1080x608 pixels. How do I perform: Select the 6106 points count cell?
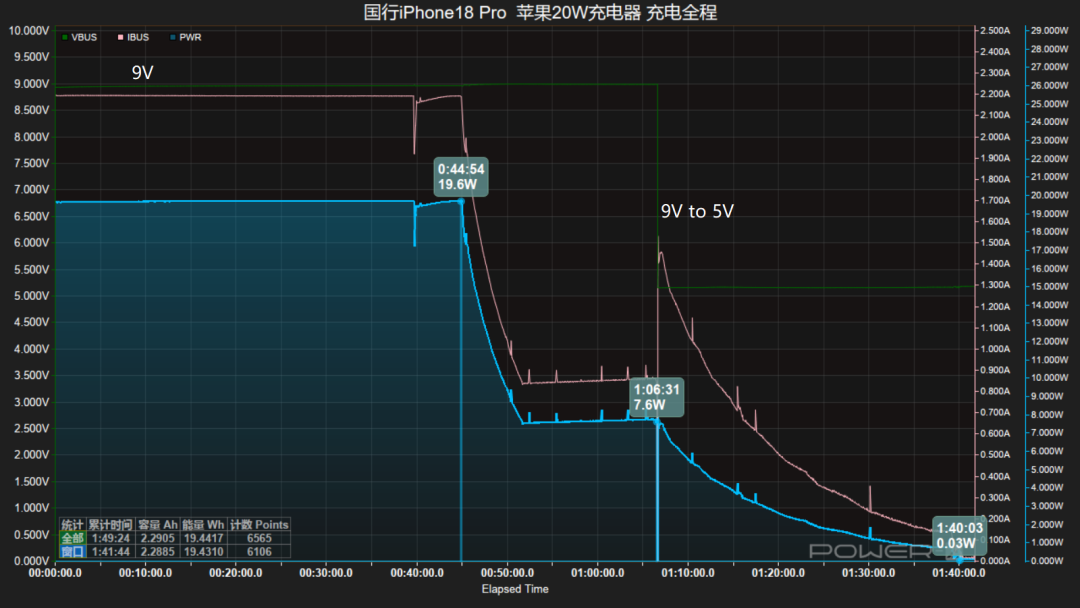[x=259, y=552]
